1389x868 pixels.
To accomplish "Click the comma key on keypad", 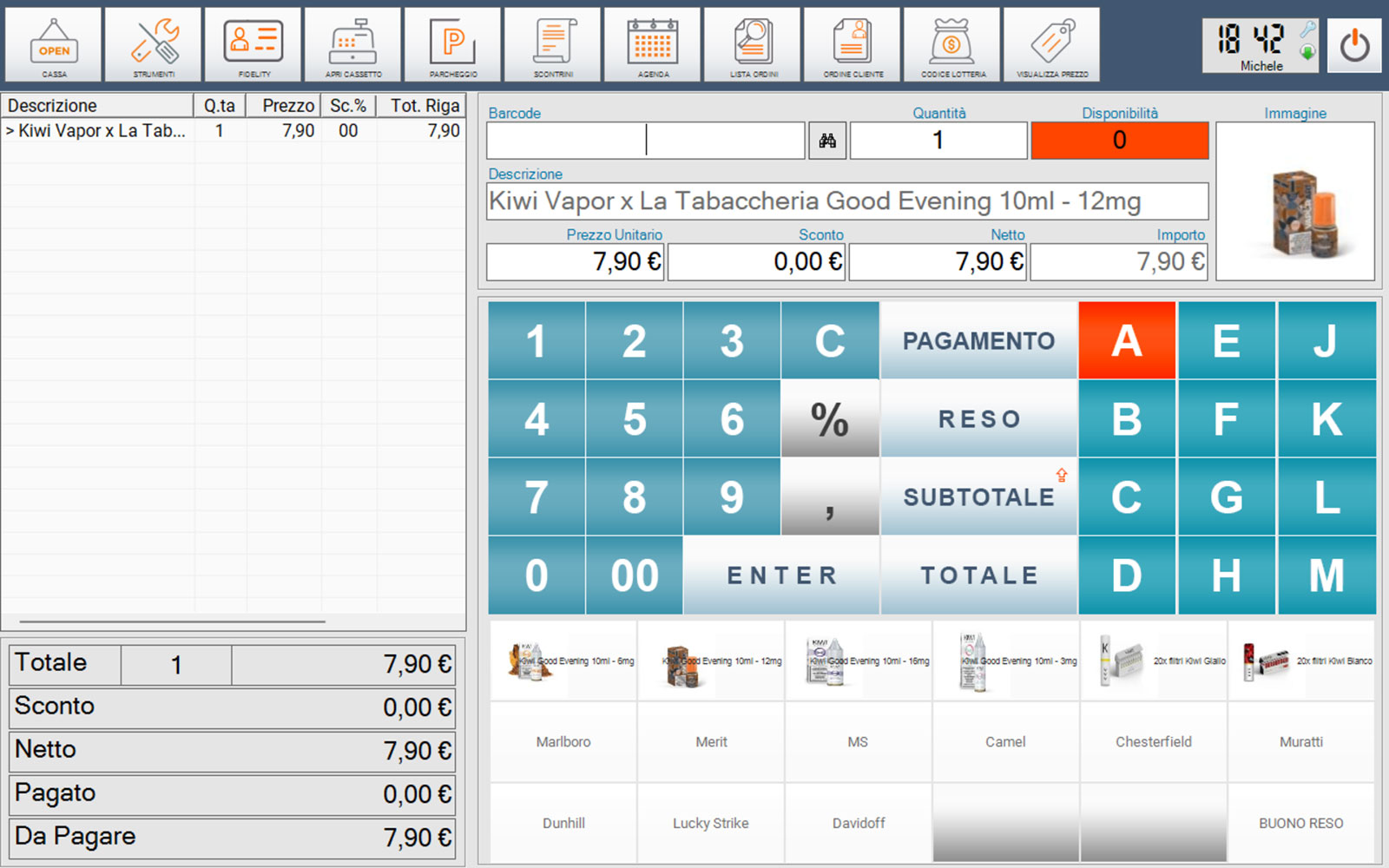I will coord(830,496).
